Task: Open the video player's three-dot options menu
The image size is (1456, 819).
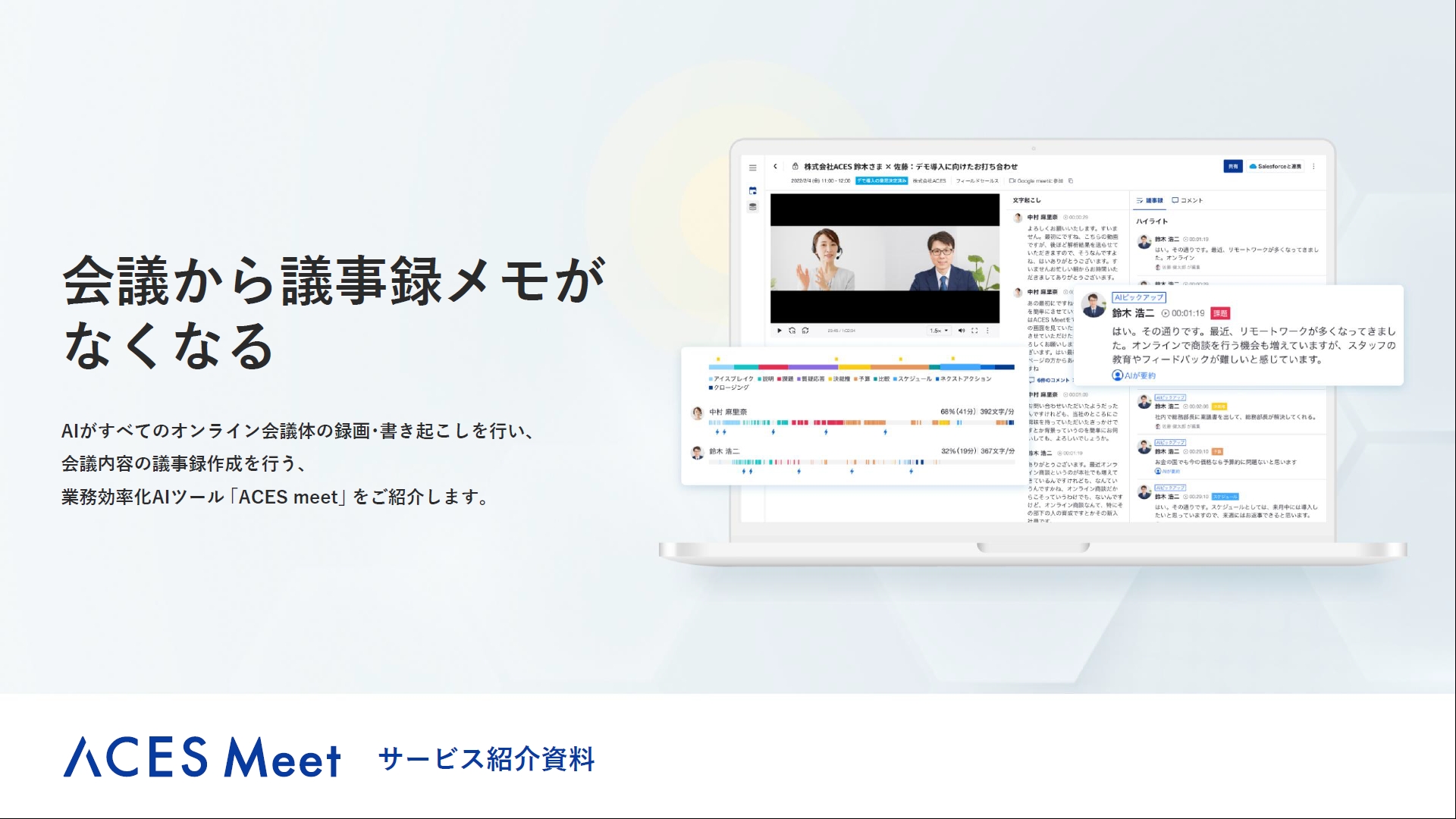Action: (x=987, y=331)
